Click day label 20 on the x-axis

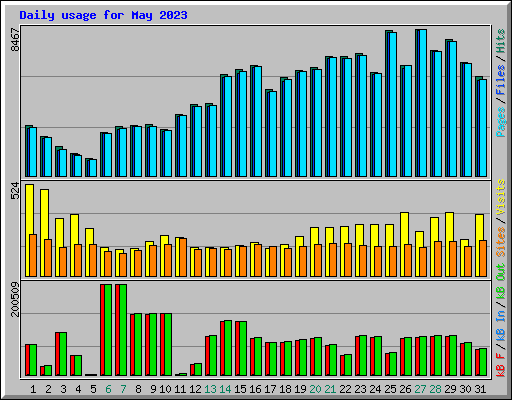click(315, 389)
